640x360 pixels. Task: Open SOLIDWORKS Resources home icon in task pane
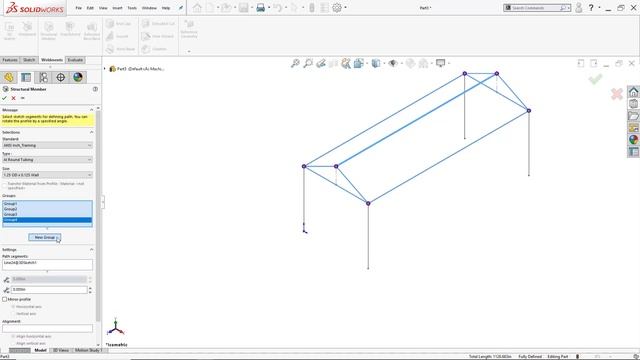(x=633, y=92)
